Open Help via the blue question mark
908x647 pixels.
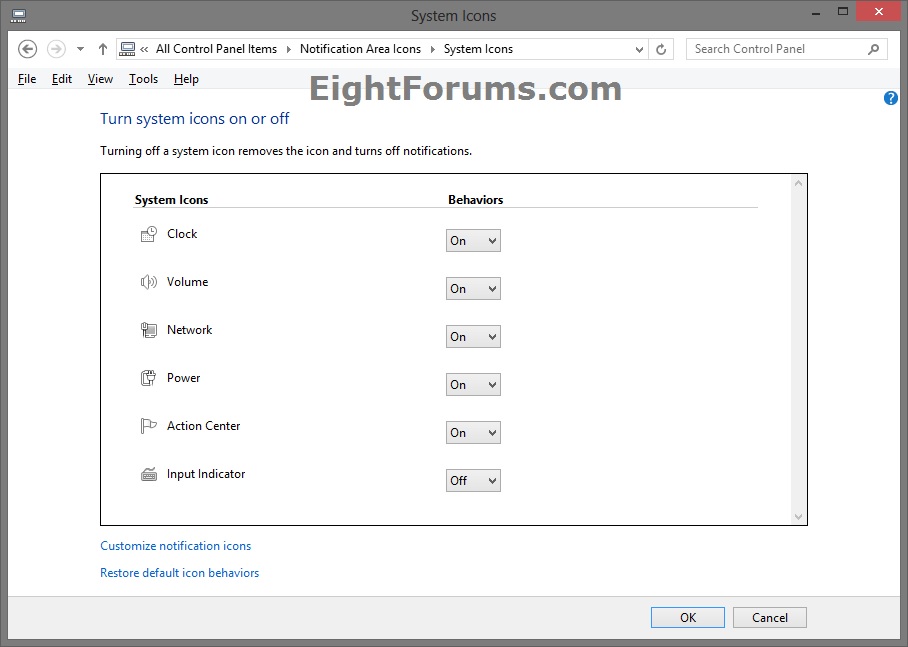[x=891, y=98]
